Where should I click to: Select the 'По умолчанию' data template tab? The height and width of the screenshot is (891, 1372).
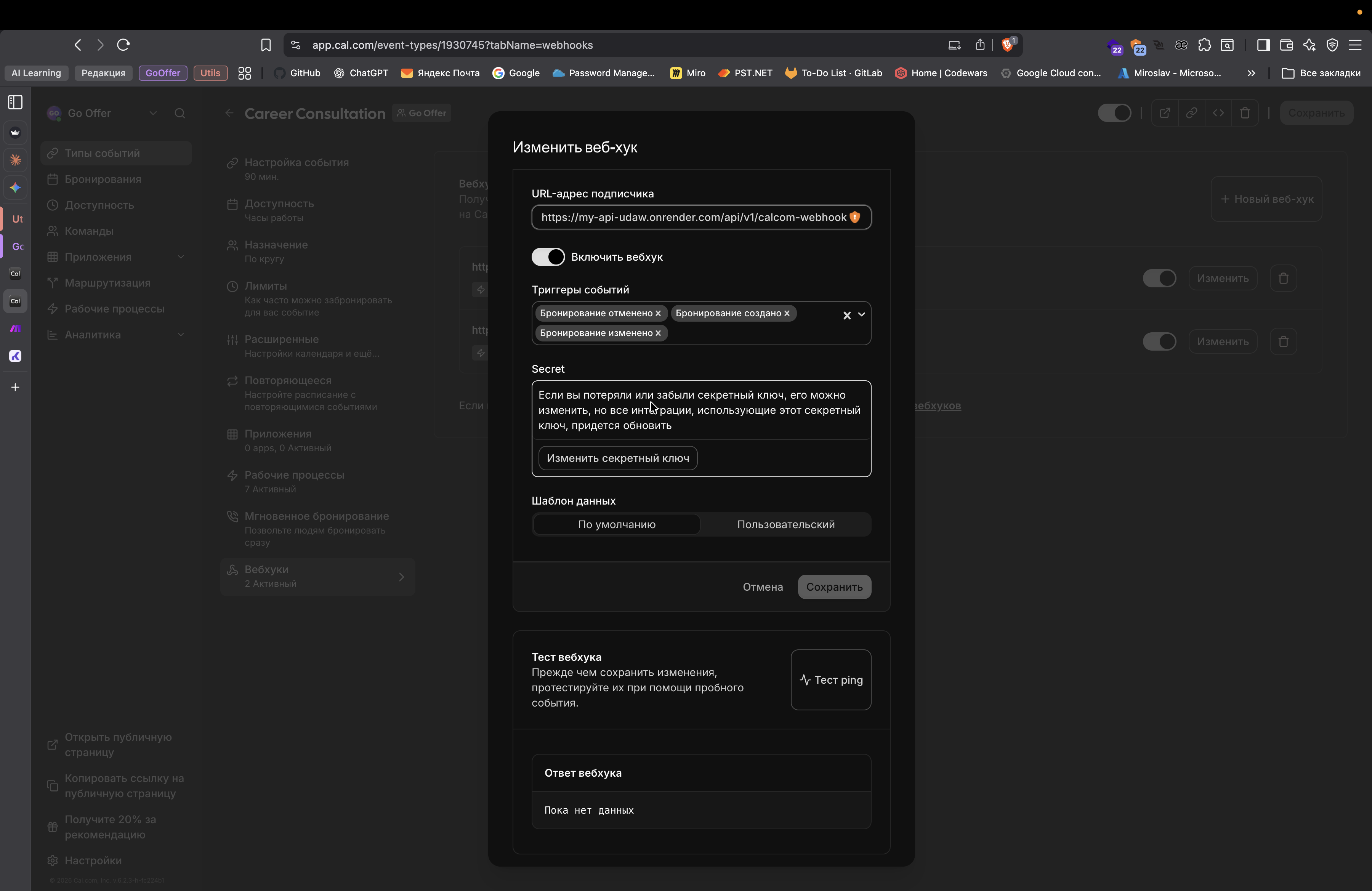616,524
